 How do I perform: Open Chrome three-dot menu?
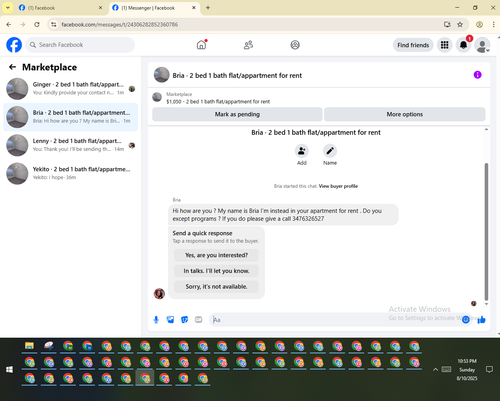pos(493,24)
